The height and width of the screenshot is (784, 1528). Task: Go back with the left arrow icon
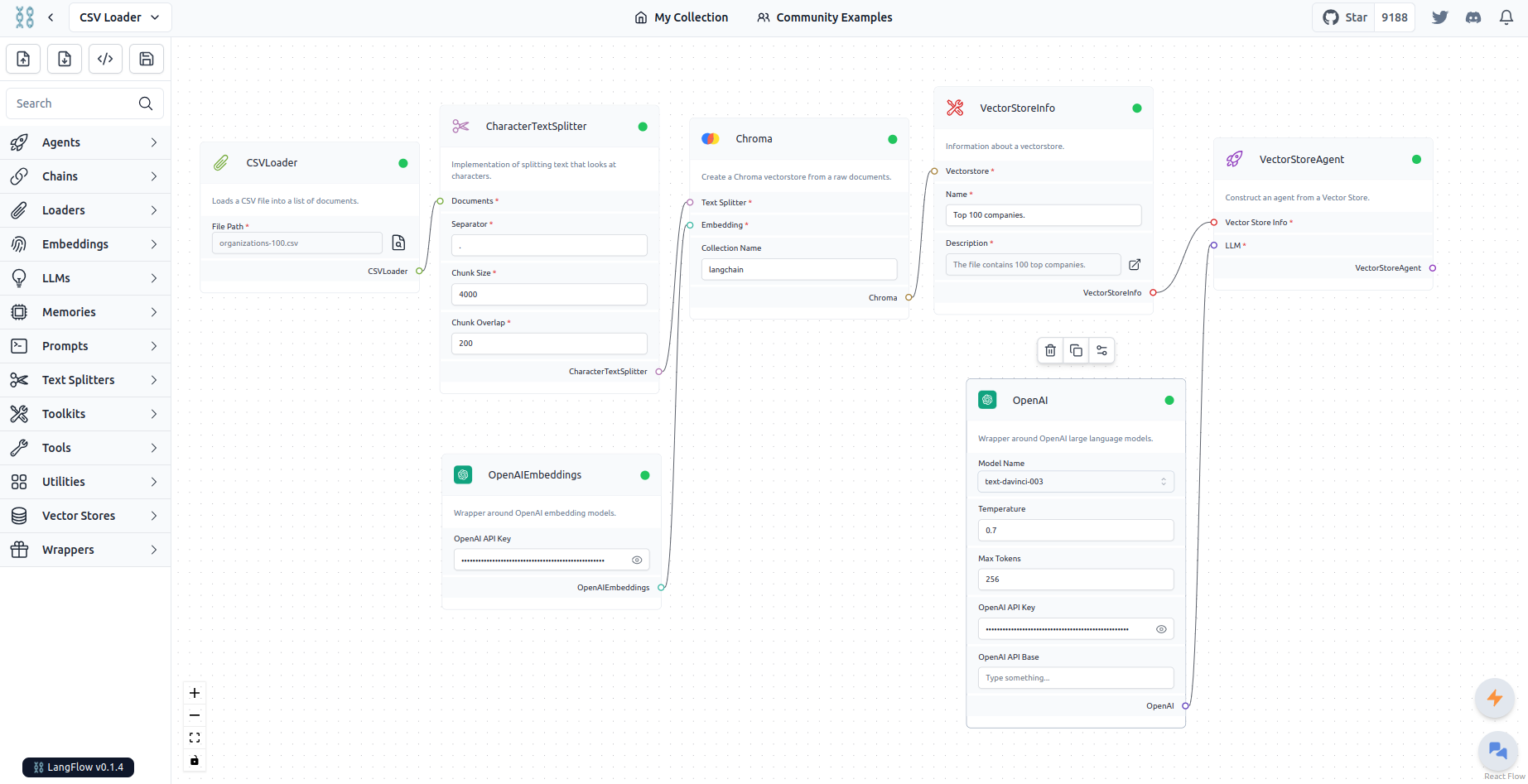point(51,17)
